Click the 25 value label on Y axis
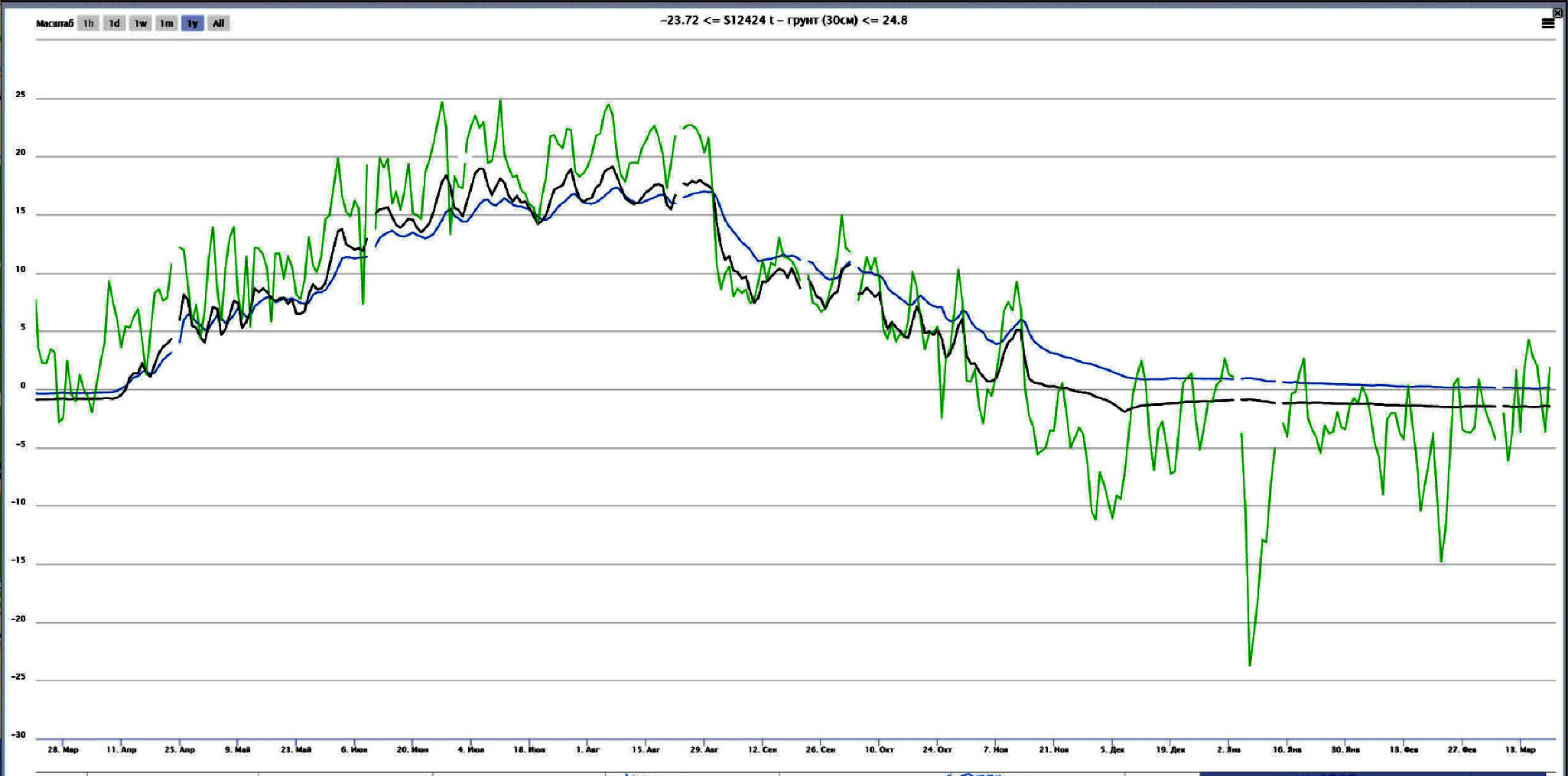1568x776 pixels. click(21, 95)
